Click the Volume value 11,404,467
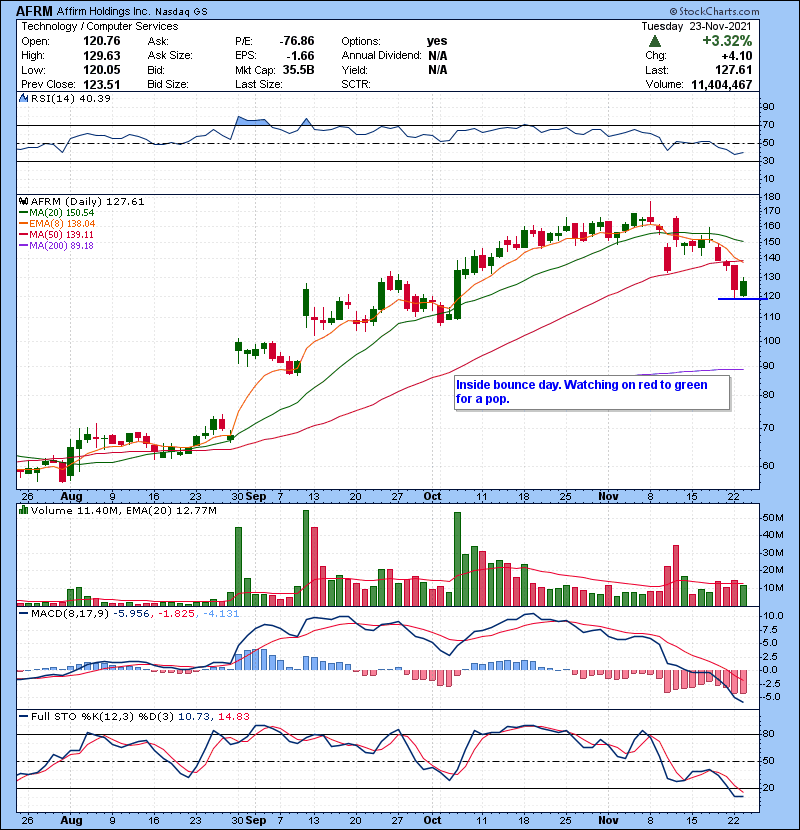The width and height of the screenshot is (800, 830). 722,84
